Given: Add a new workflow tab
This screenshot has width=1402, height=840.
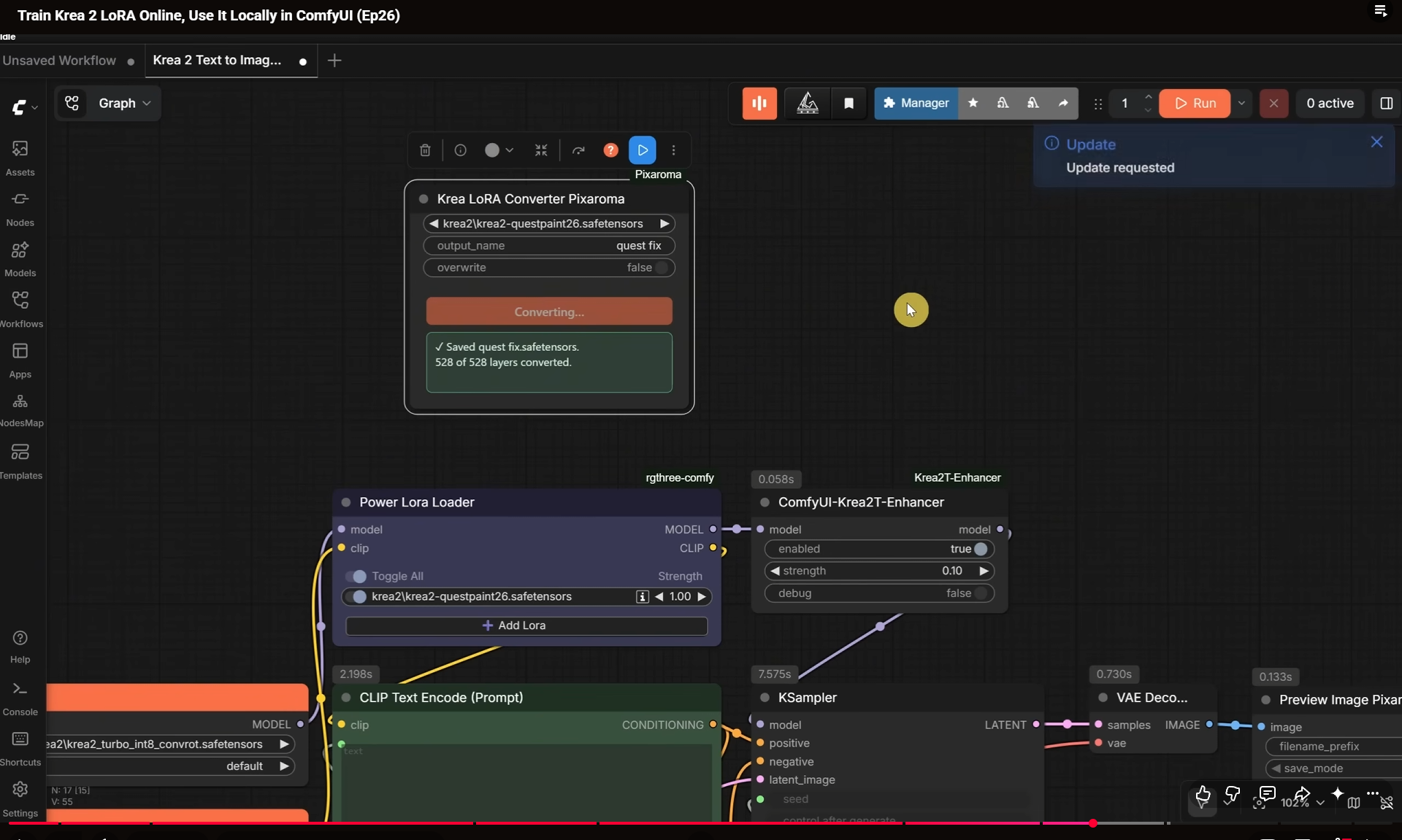Looking at the screenshot, I should (x=334, y=61).
